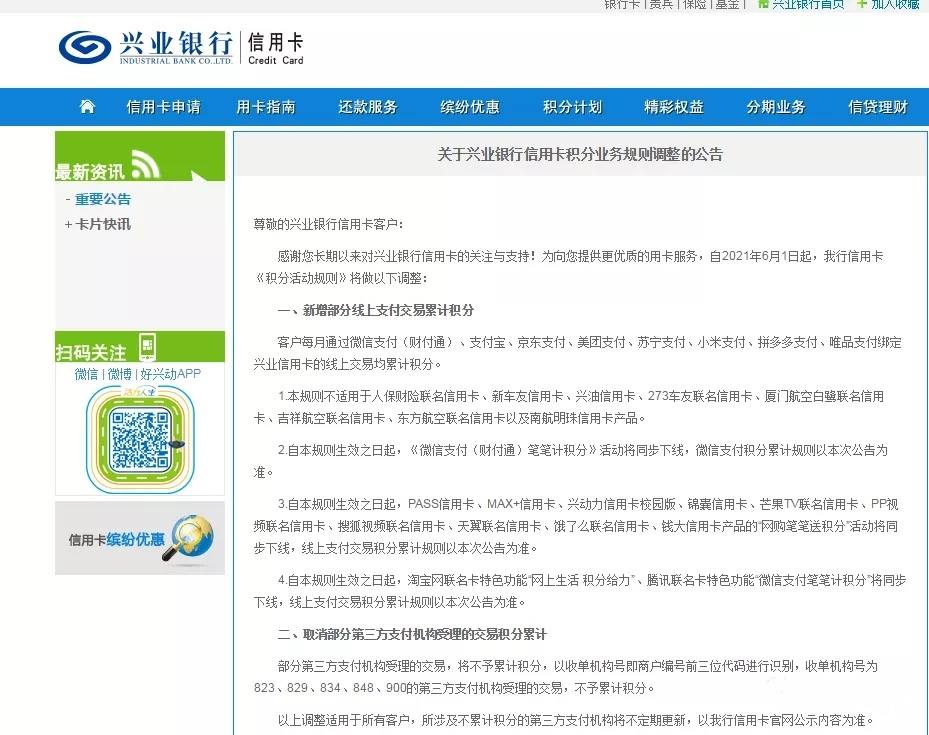Click the phone icon beside 扫码关注
The width and height of the screenshot is (929, 735).
click(147, 346)
